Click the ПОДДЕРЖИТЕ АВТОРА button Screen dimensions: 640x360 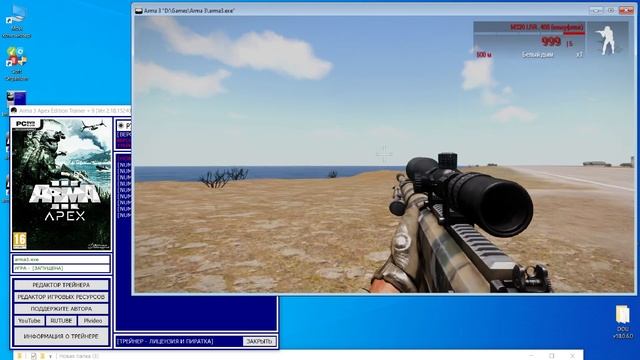point(61,309)
